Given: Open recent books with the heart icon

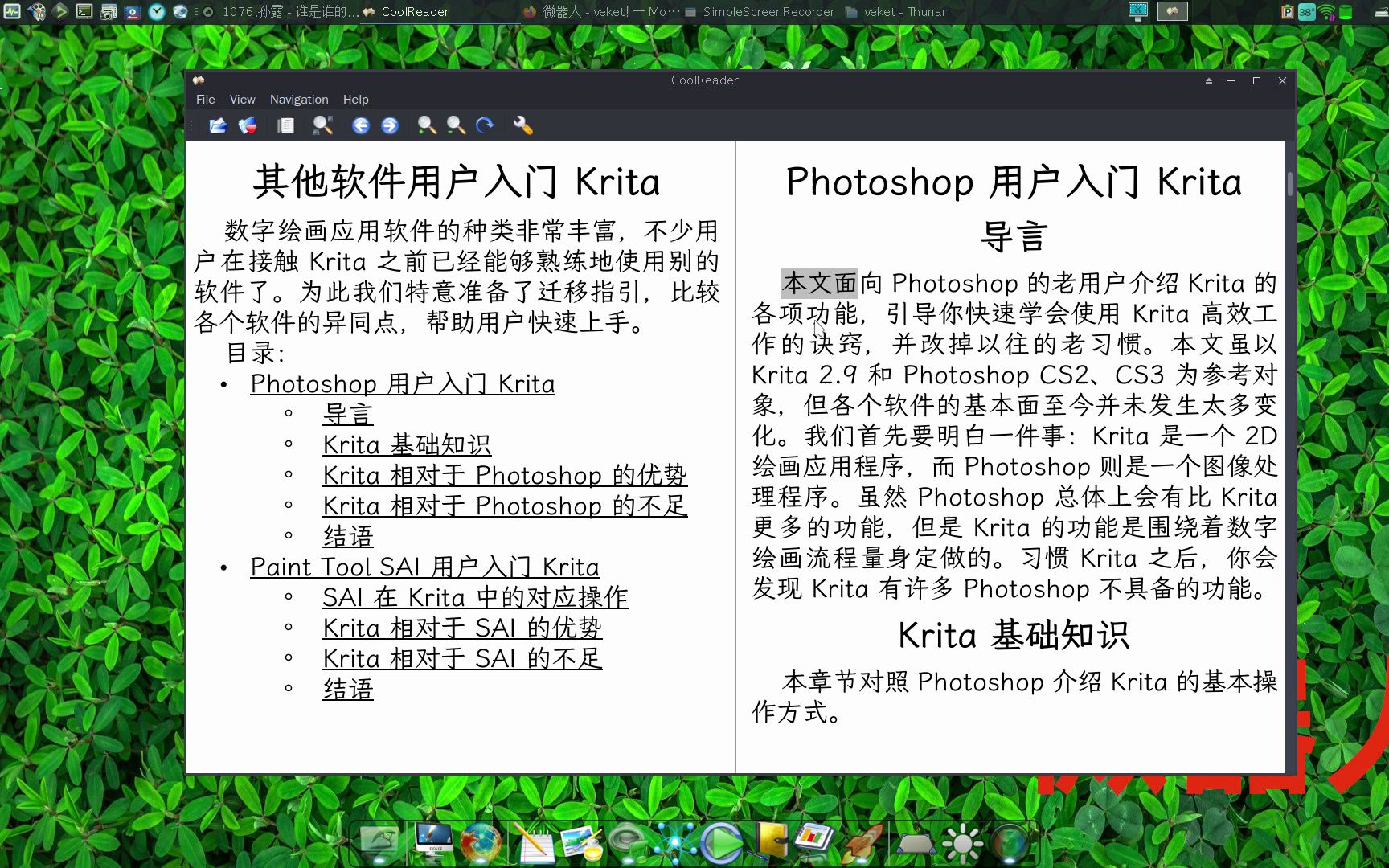Looking at the screenshot, I should 248,125.
